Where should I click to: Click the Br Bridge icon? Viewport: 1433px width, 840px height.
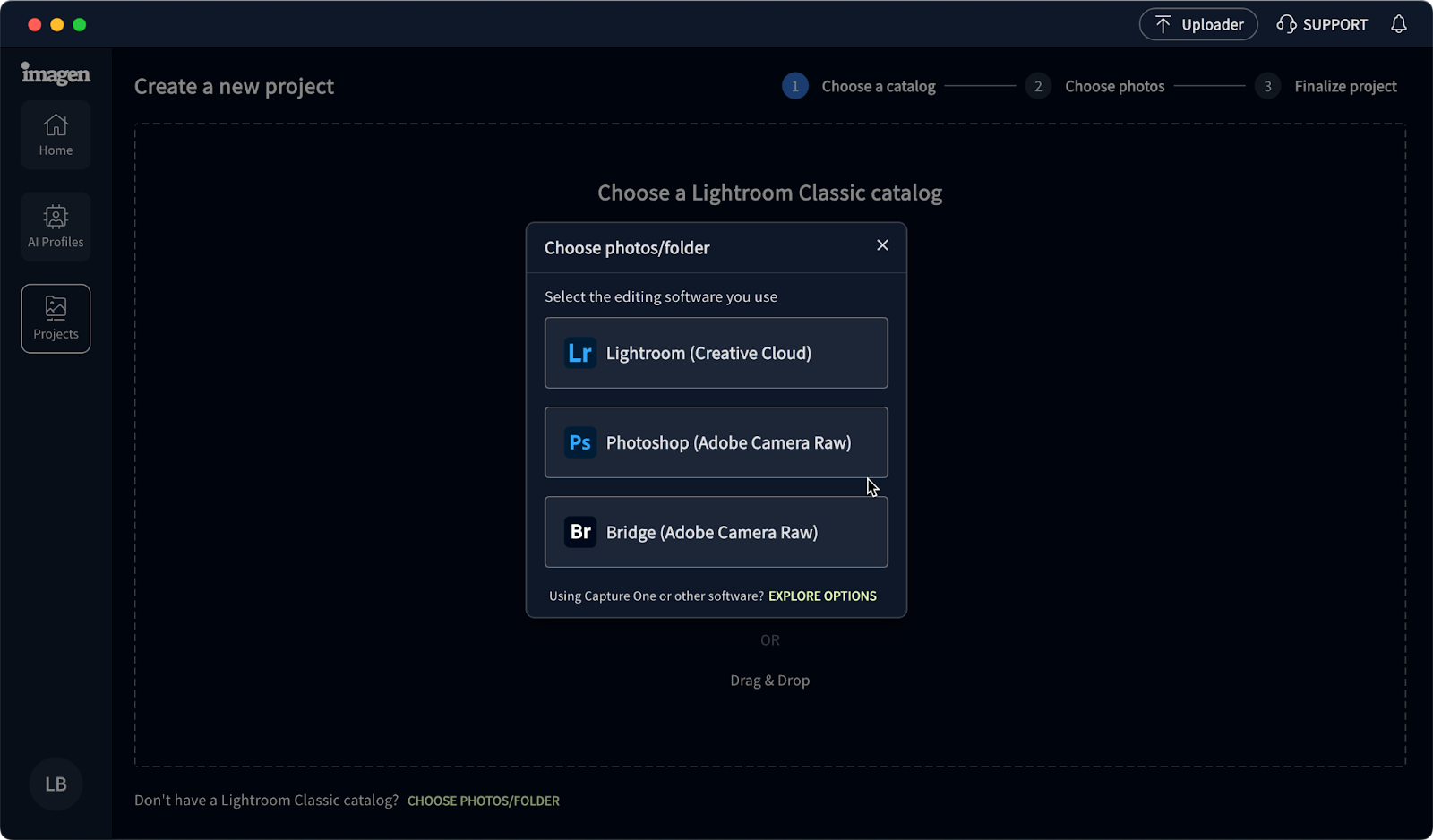580,532
